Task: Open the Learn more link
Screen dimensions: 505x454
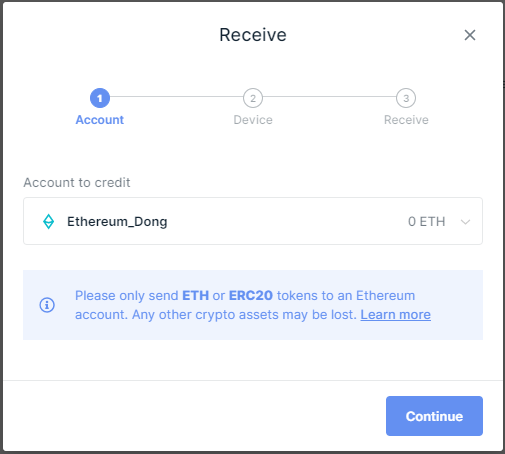Action: (x=396, y=315)
